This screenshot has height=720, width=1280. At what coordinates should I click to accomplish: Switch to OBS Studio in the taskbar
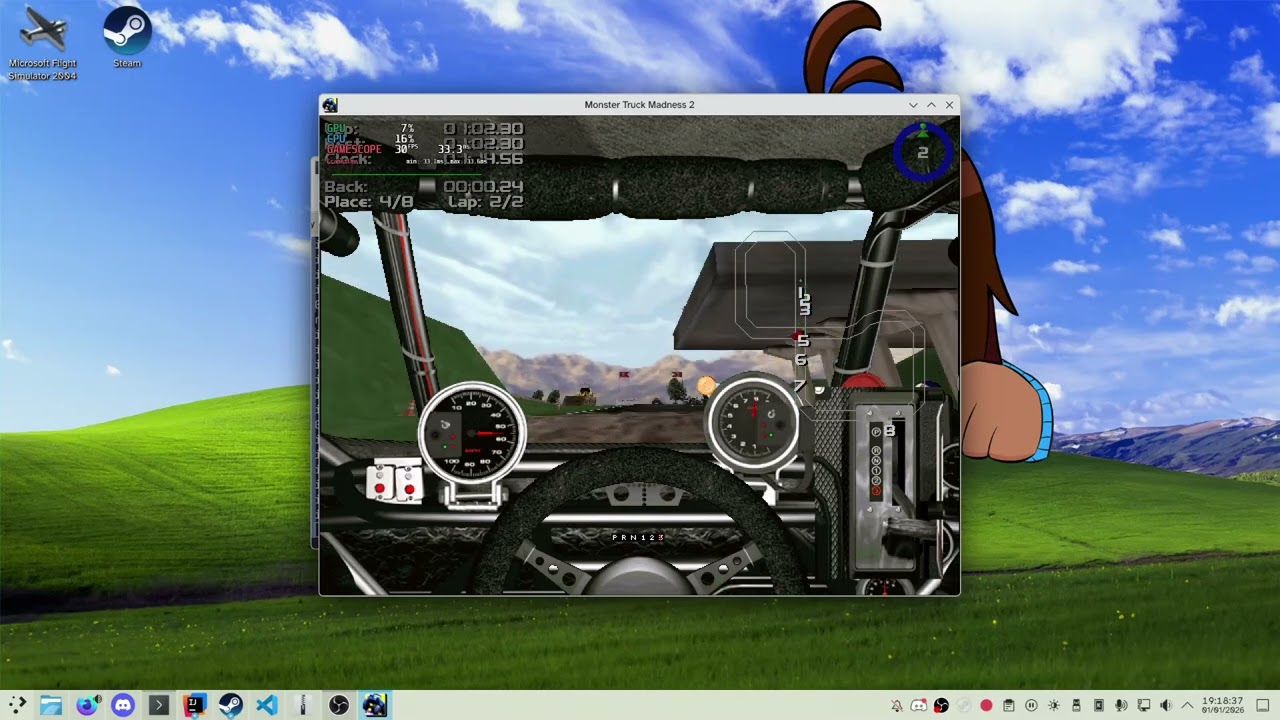point(339,705)
